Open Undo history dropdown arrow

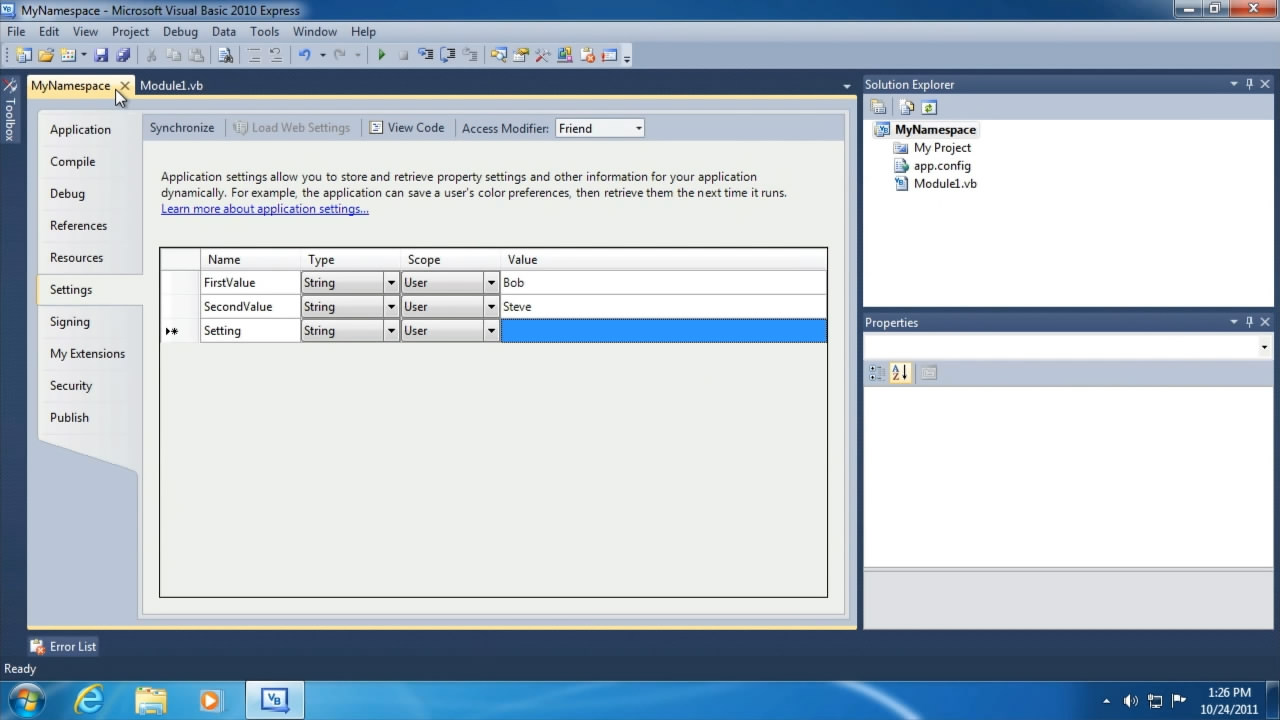click(x=322, y=55)
